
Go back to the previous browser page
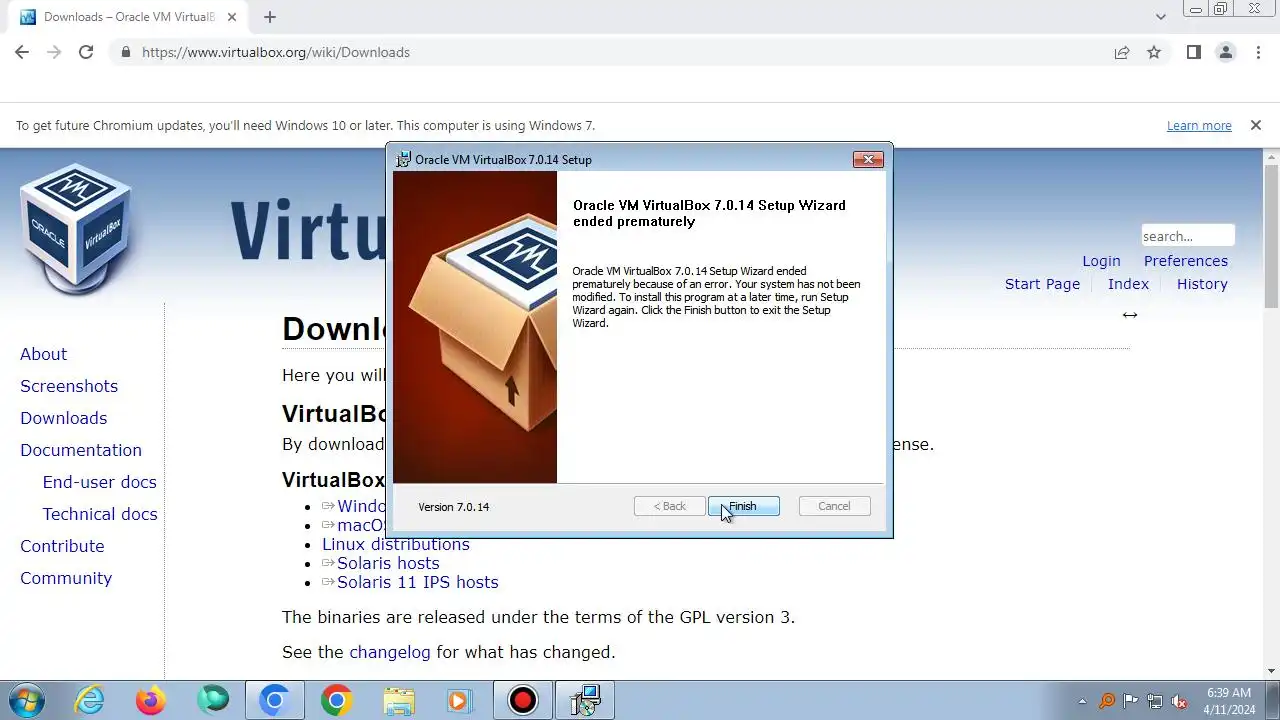pyautogui.click(x=22, y=52)
